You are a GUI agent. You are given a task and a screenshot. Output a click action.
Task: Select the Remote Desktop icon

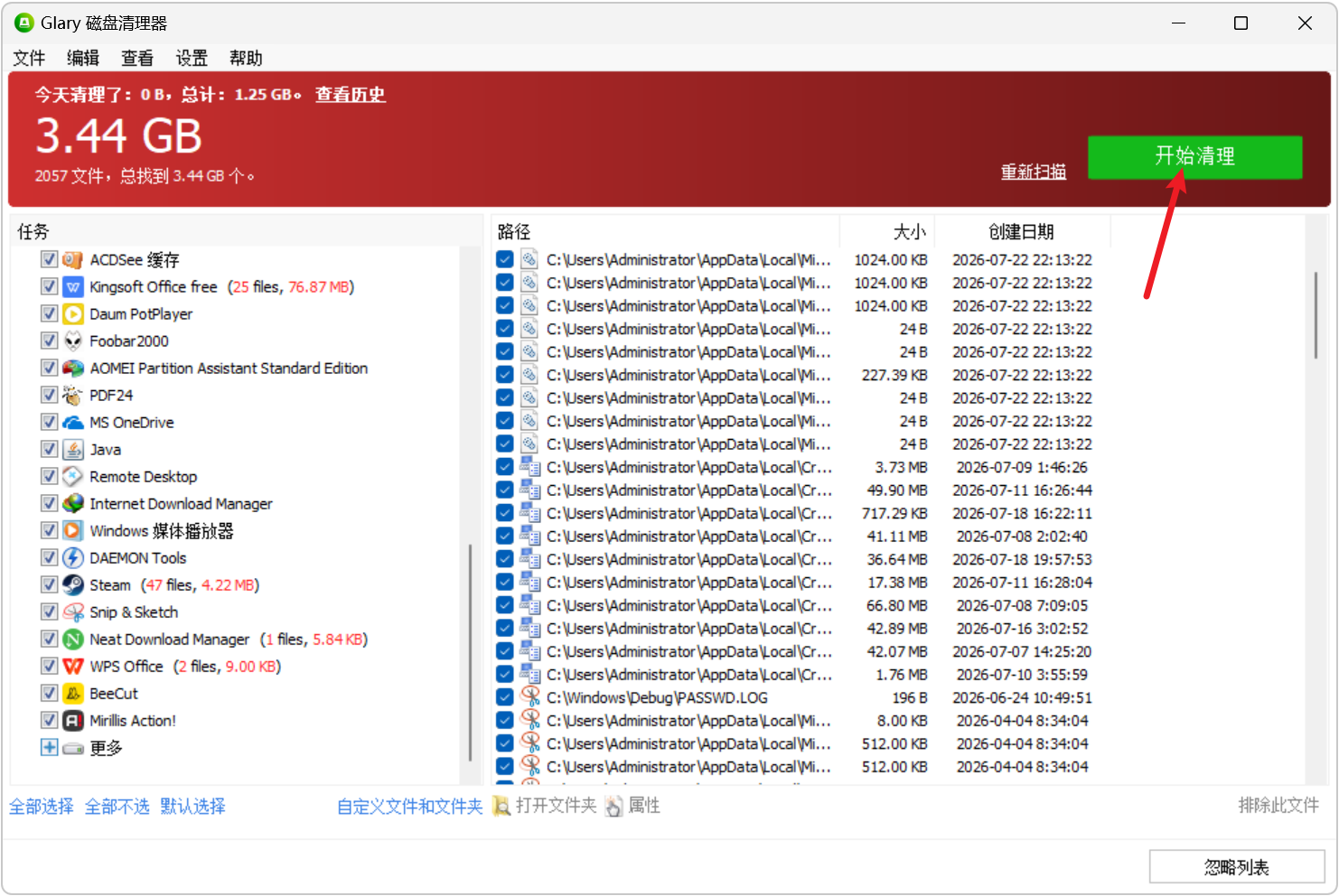coord(73,477)
